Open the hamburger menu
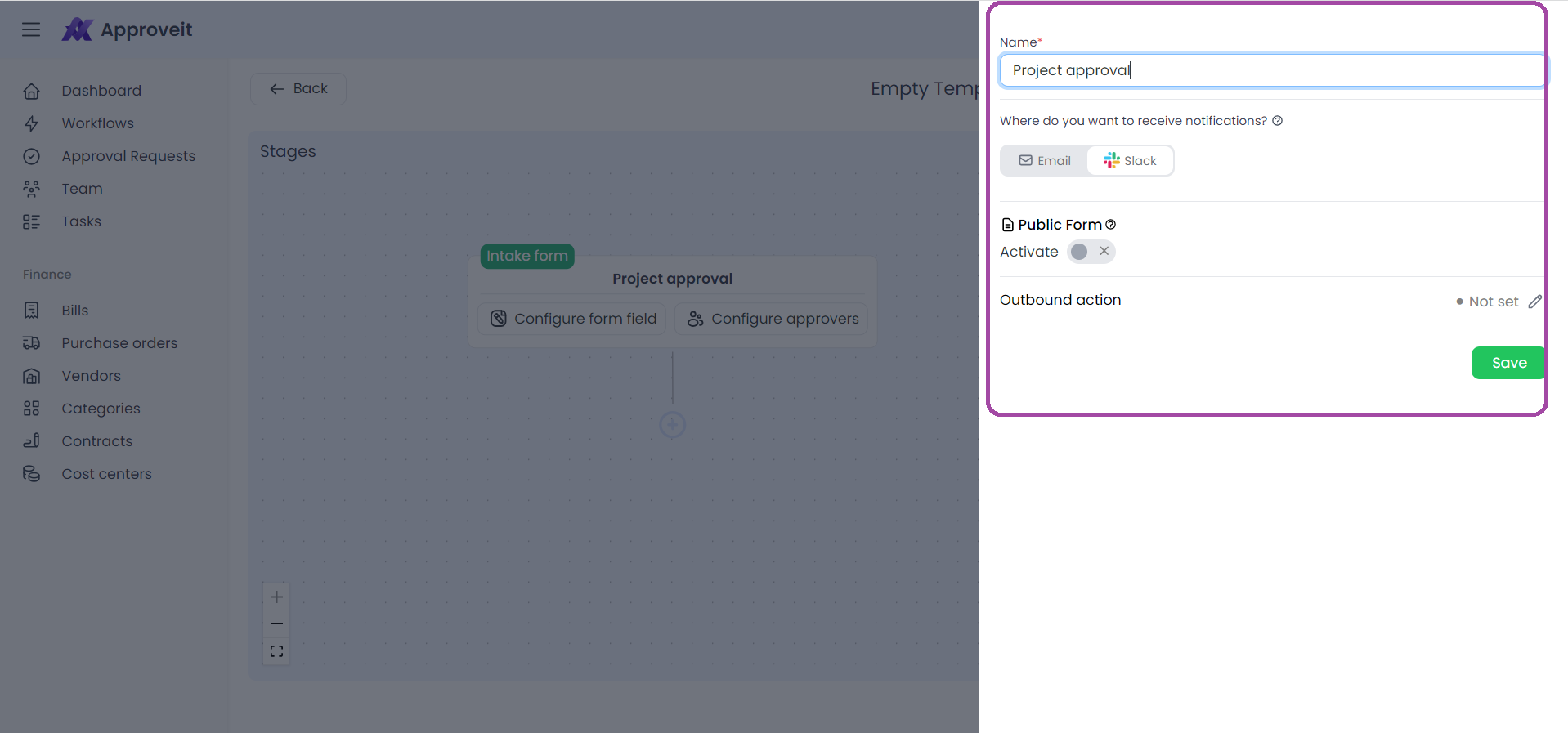 point(31,29)
